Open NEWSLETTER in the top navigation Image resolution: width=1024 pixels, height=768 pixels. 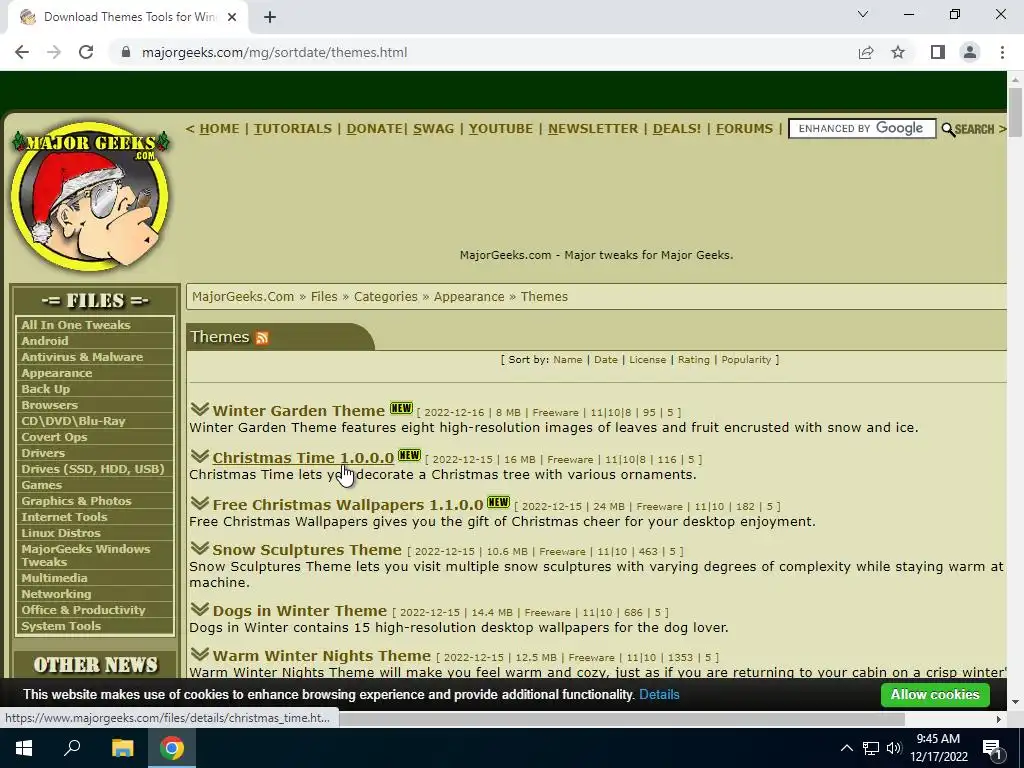pyautogui.click(x=593, y=129)
